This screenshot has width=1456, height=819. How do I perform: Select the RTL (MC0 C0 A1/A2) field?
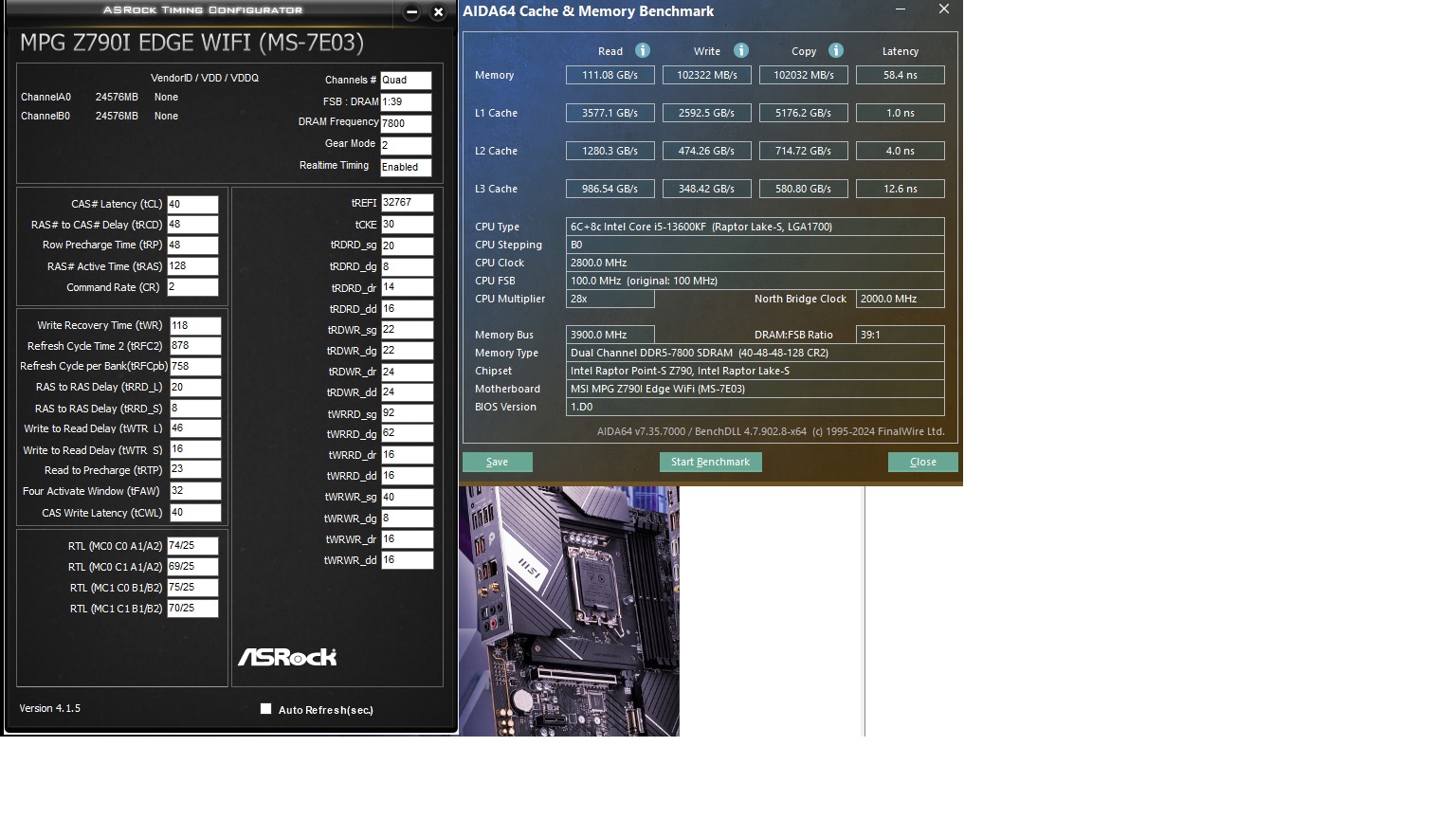pos(193,546)
